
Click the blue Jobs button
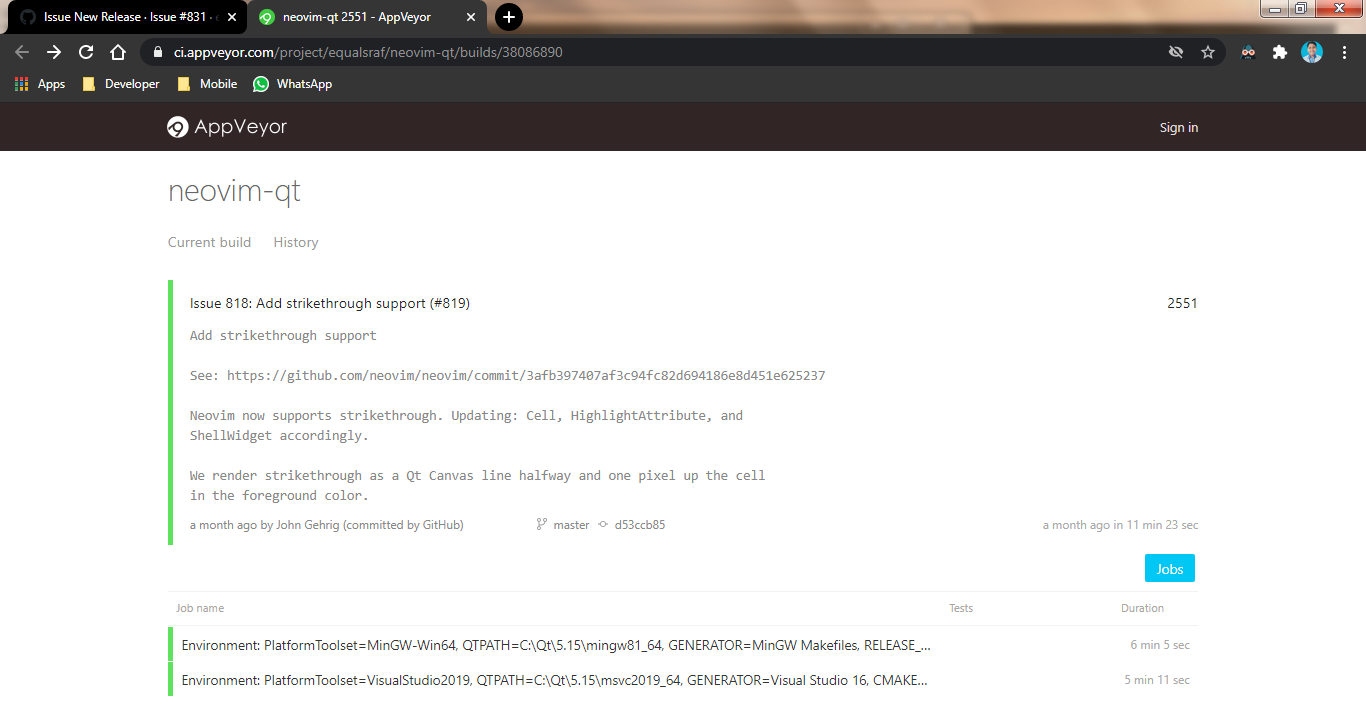[1169, 567]
